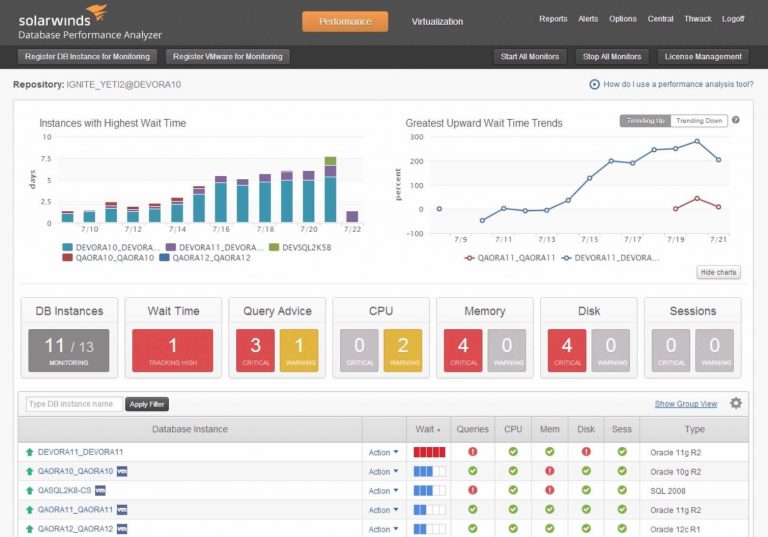Toggle DEVSQL2K58 legend series
The image size is (768, 537).
(300, 247)
